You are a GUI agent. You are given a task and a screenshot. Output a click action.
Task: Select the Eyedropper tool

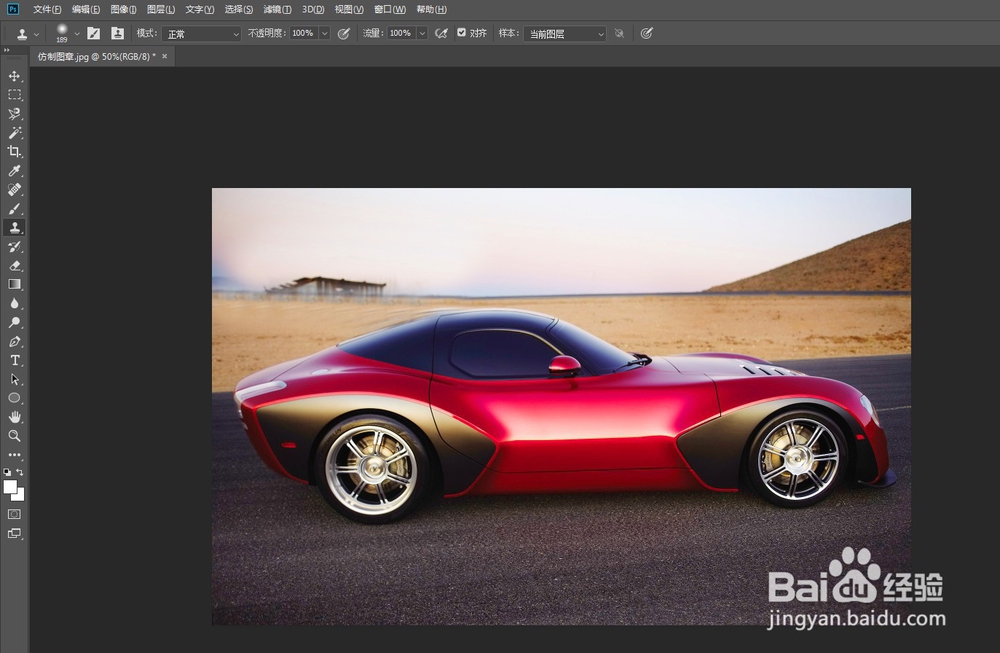15,171
